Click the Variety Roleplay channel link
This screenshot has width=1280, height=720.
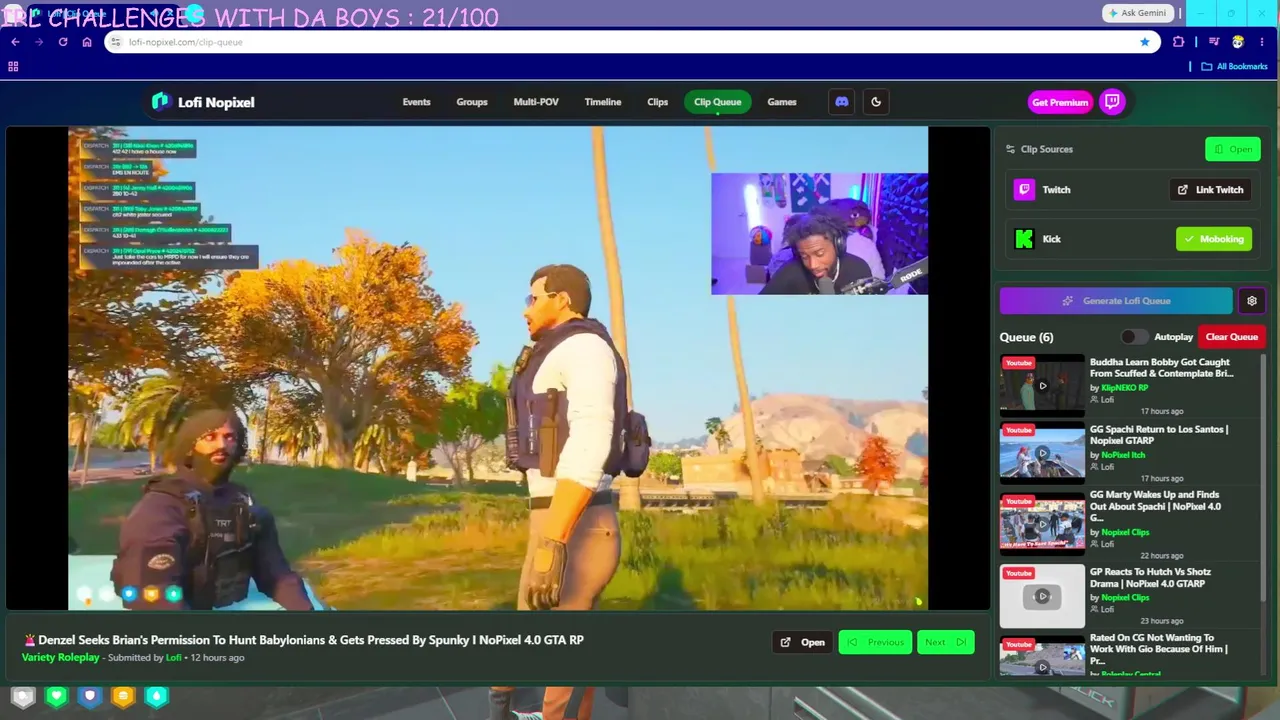61,657
